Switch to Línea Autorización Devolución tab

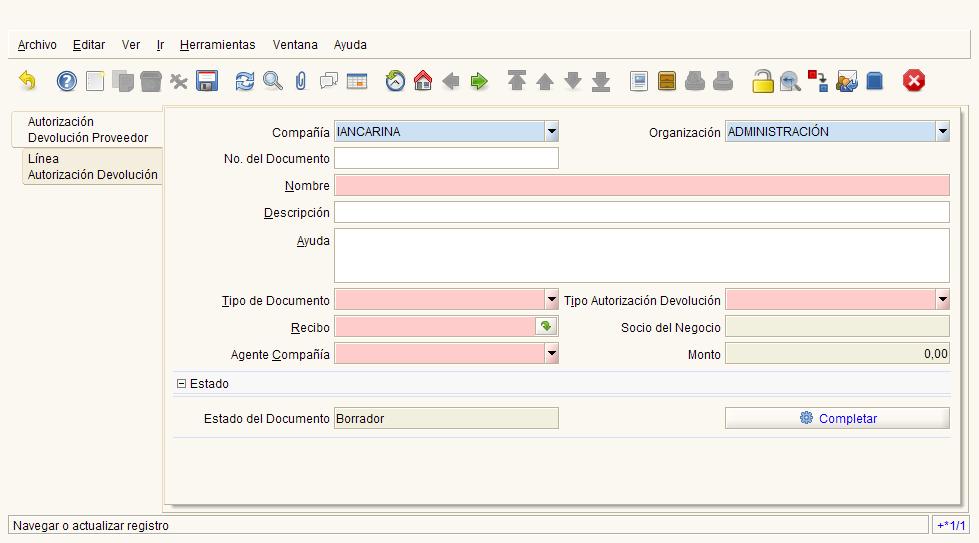point(92,167)
